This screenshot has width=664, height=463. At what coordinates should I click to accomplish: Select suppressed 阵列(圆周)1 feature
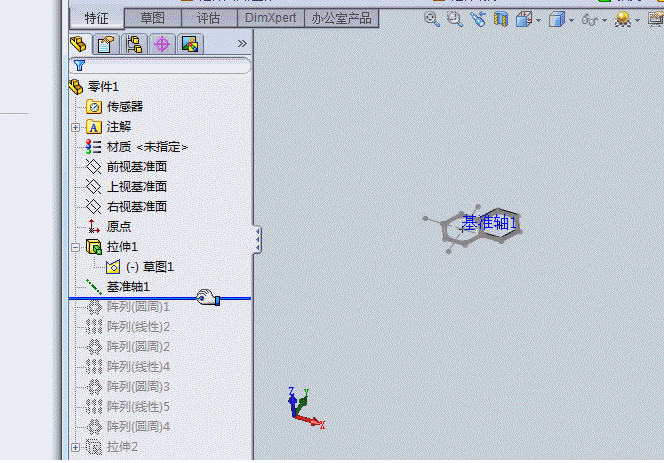click(x=138, y=307)
